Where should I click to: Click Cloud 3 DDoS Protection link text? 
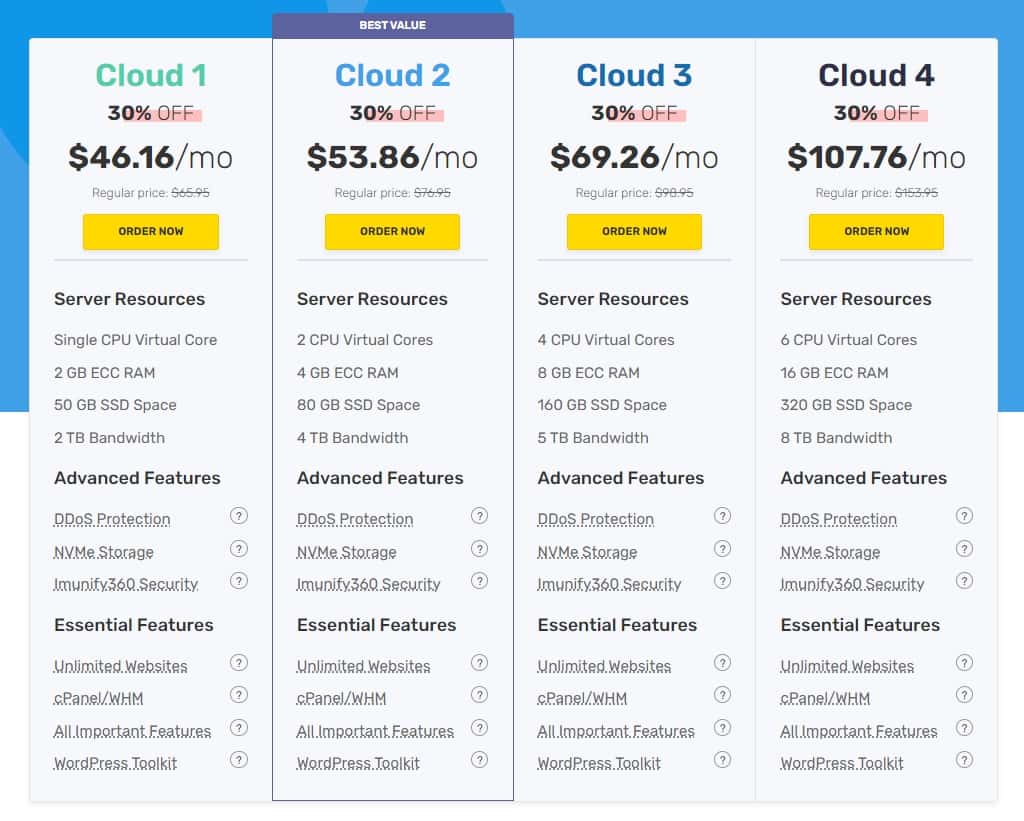point(596,519)
